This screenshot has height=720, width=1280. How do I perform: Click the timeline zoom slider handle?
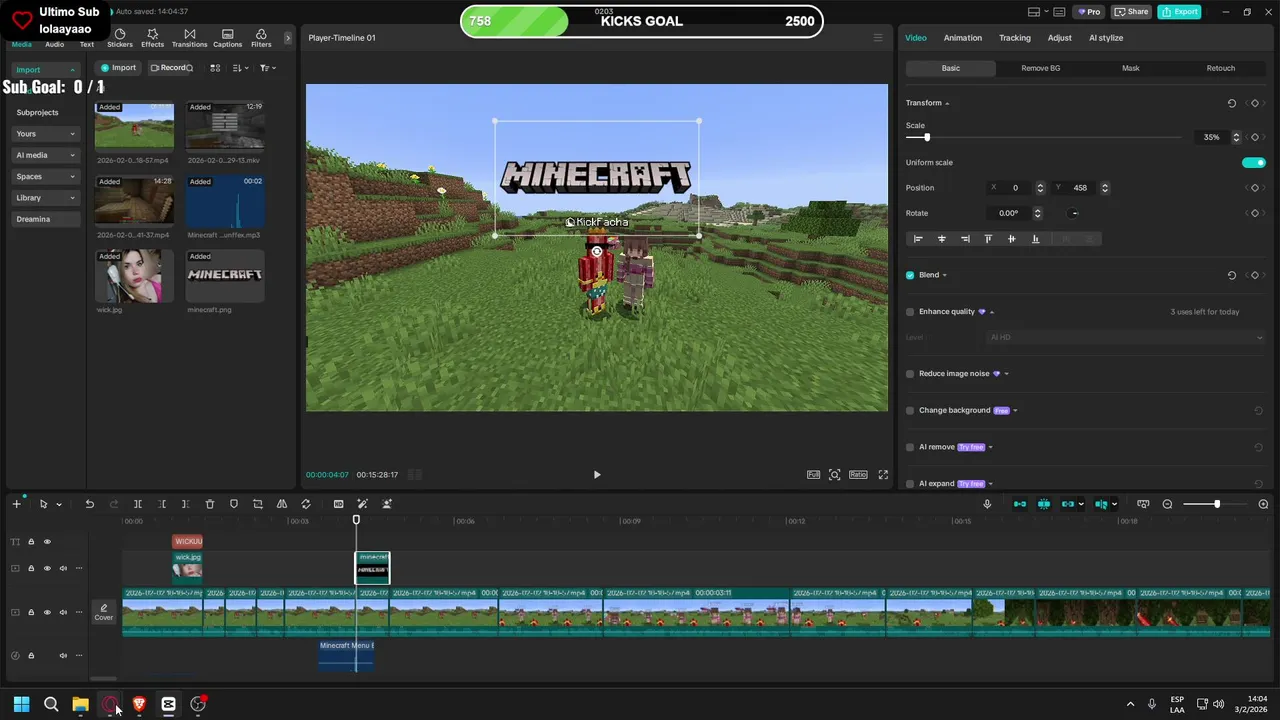coord(1217,504)
